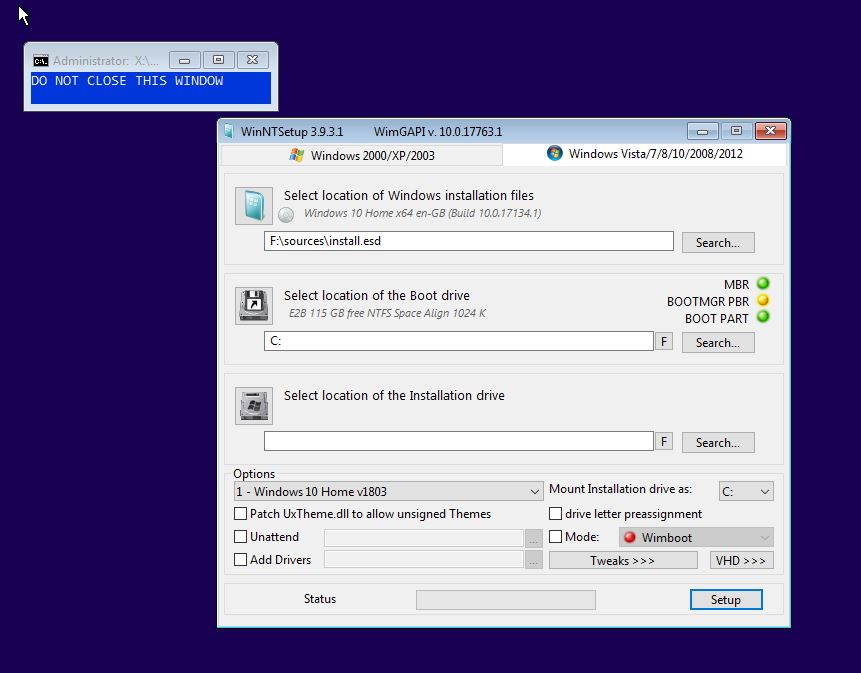Click the green MBR status light
This screenshot has height=673, width=861.
[760, 284]
